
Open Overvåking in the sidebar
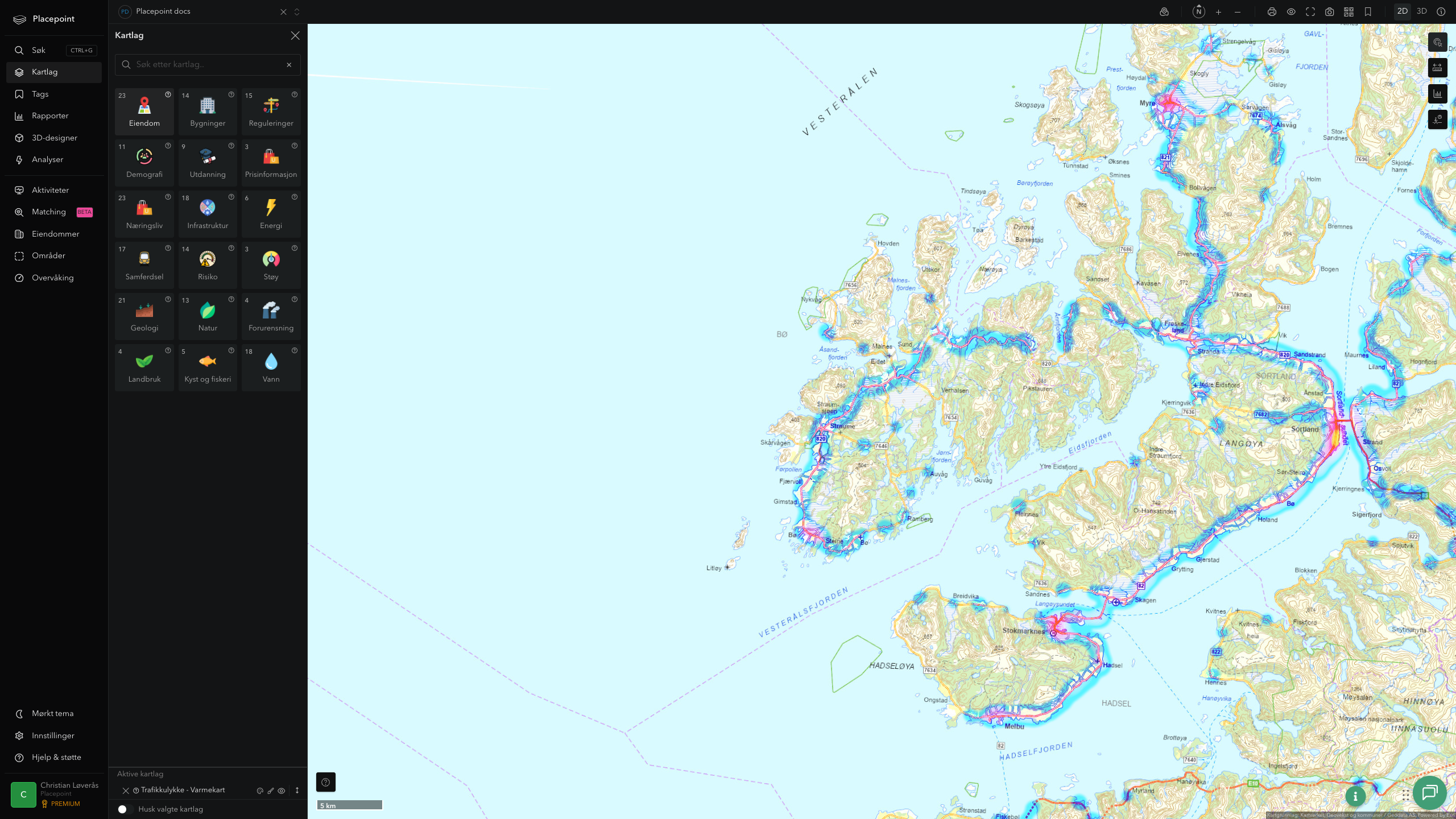pyautogui.click(x=54, y=278)
